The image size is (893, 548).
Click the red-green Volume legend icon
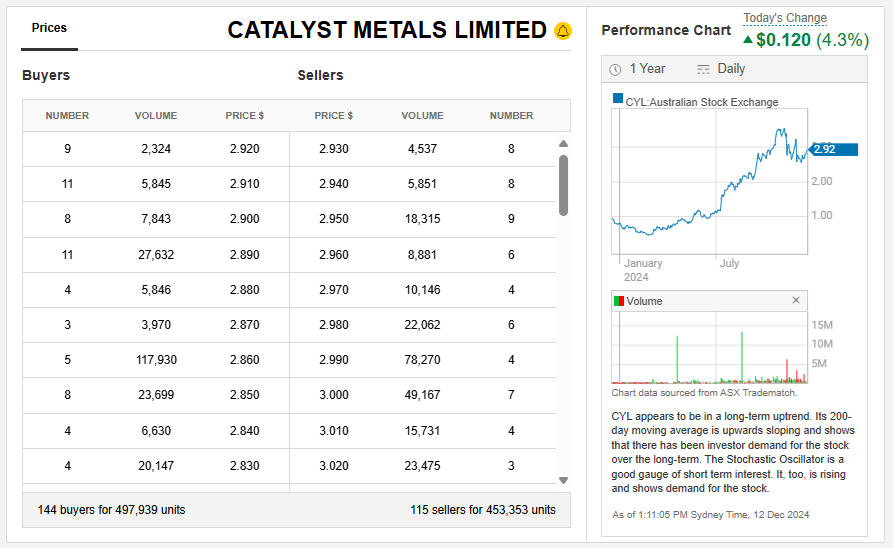coord(618,301)
